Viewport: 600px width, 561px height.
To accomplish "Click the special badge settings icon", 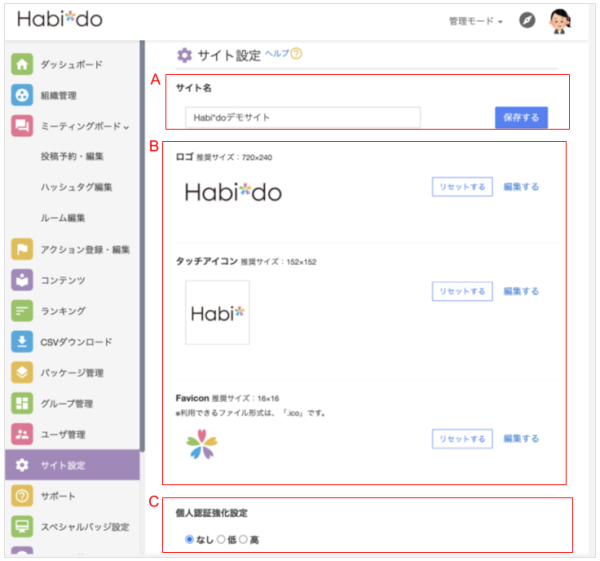I will pyautogui.click(x=22, y=527).
